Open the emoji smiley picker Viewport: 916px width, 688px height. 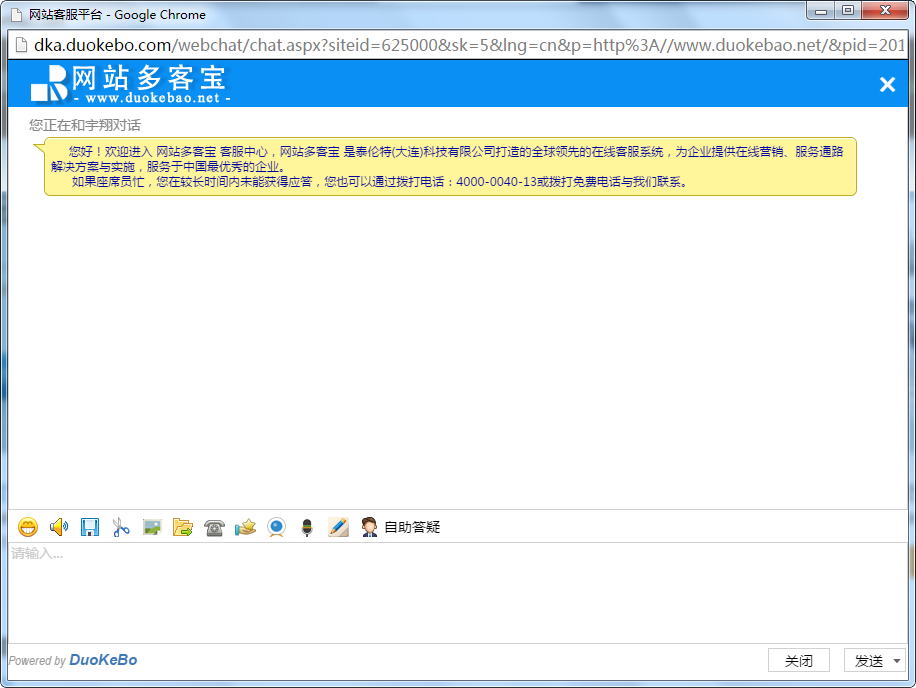coord(28,527)
